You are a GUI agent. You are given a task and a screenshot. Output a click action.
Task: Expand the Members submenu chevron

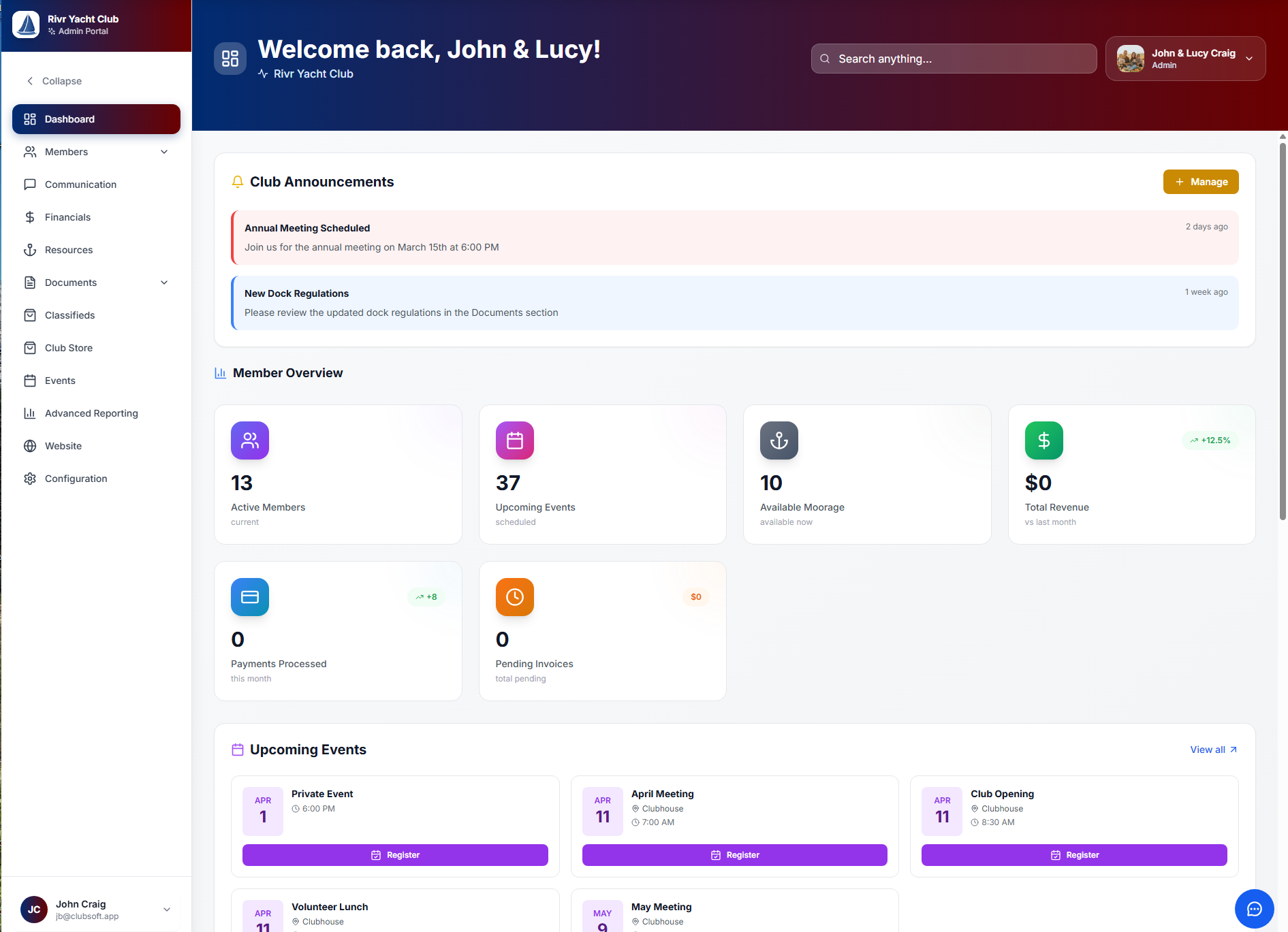click(164, 152)
